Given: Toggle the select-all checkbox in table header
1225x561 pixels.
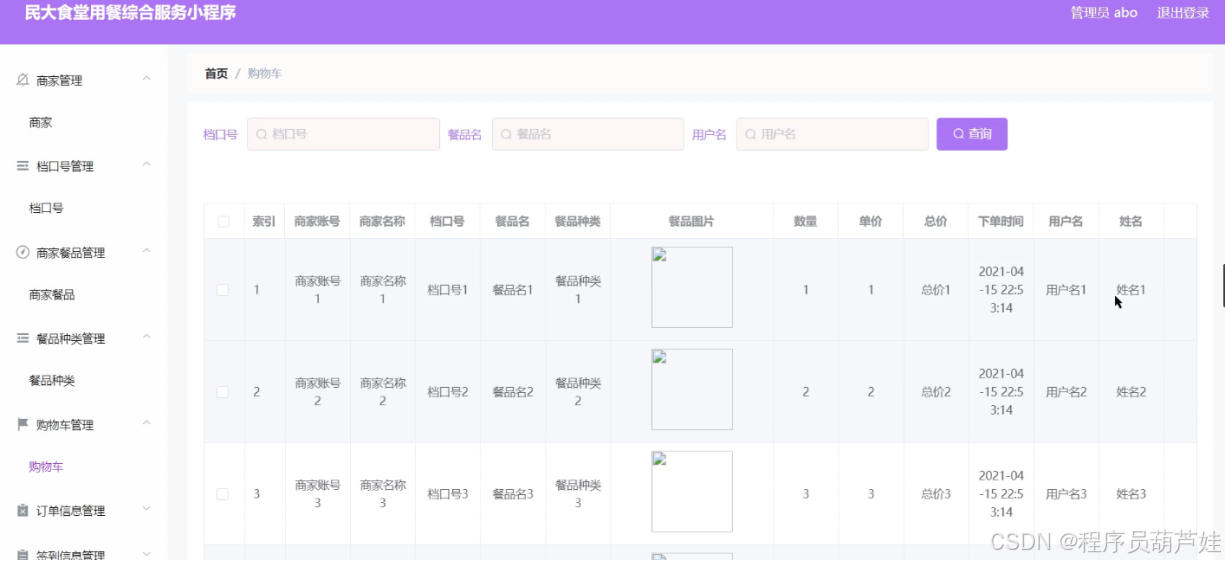Looking at the screenshot, I should click(x=223, y=222).
